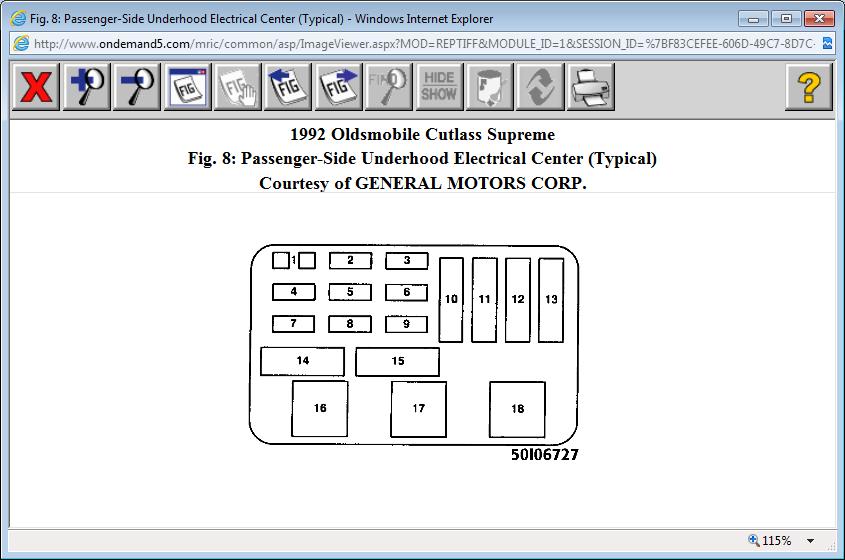Click the greyed paint bucket icon
The image size is (845, 560).
click(489, 87)
